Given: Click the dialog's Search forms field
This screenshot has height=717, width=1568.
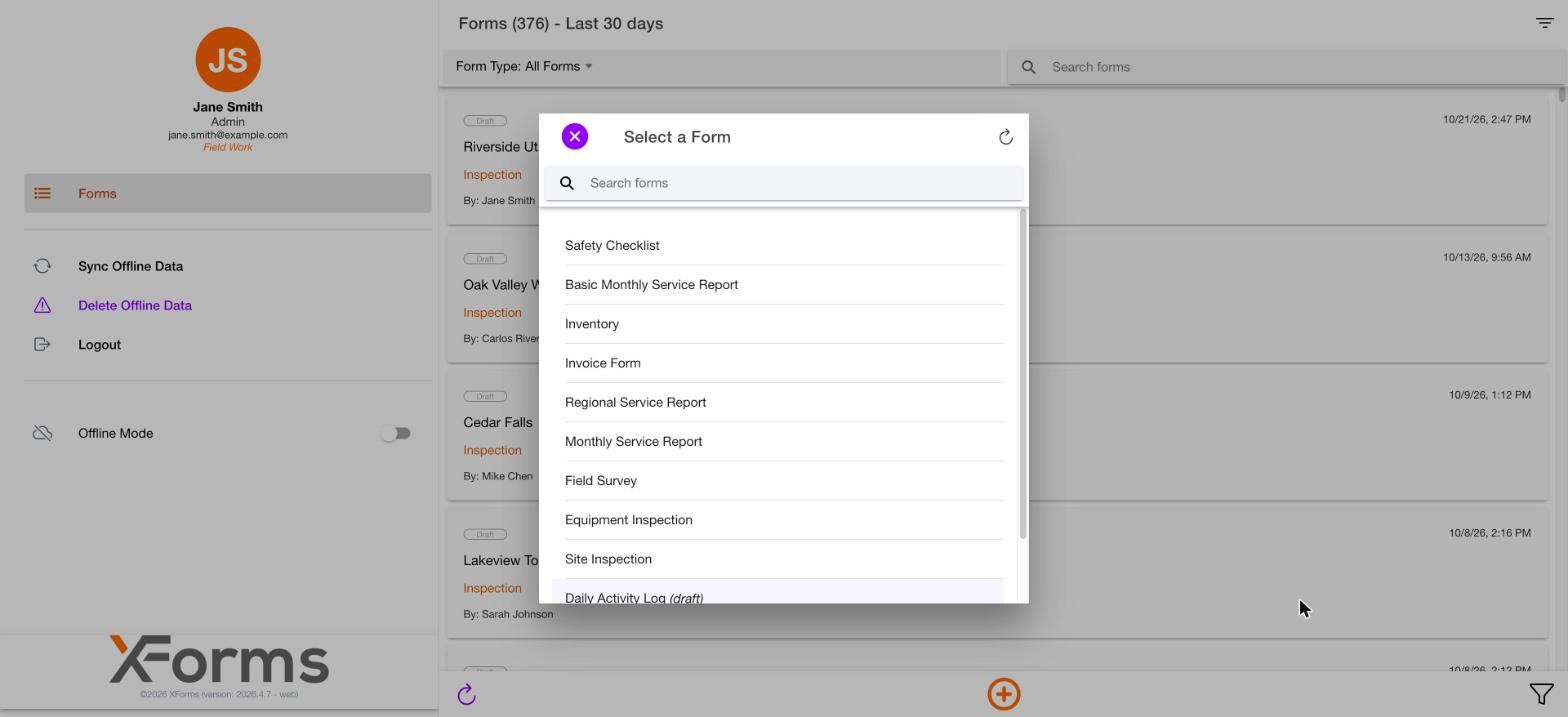Looking at the screenshot, I should [784, 183].
